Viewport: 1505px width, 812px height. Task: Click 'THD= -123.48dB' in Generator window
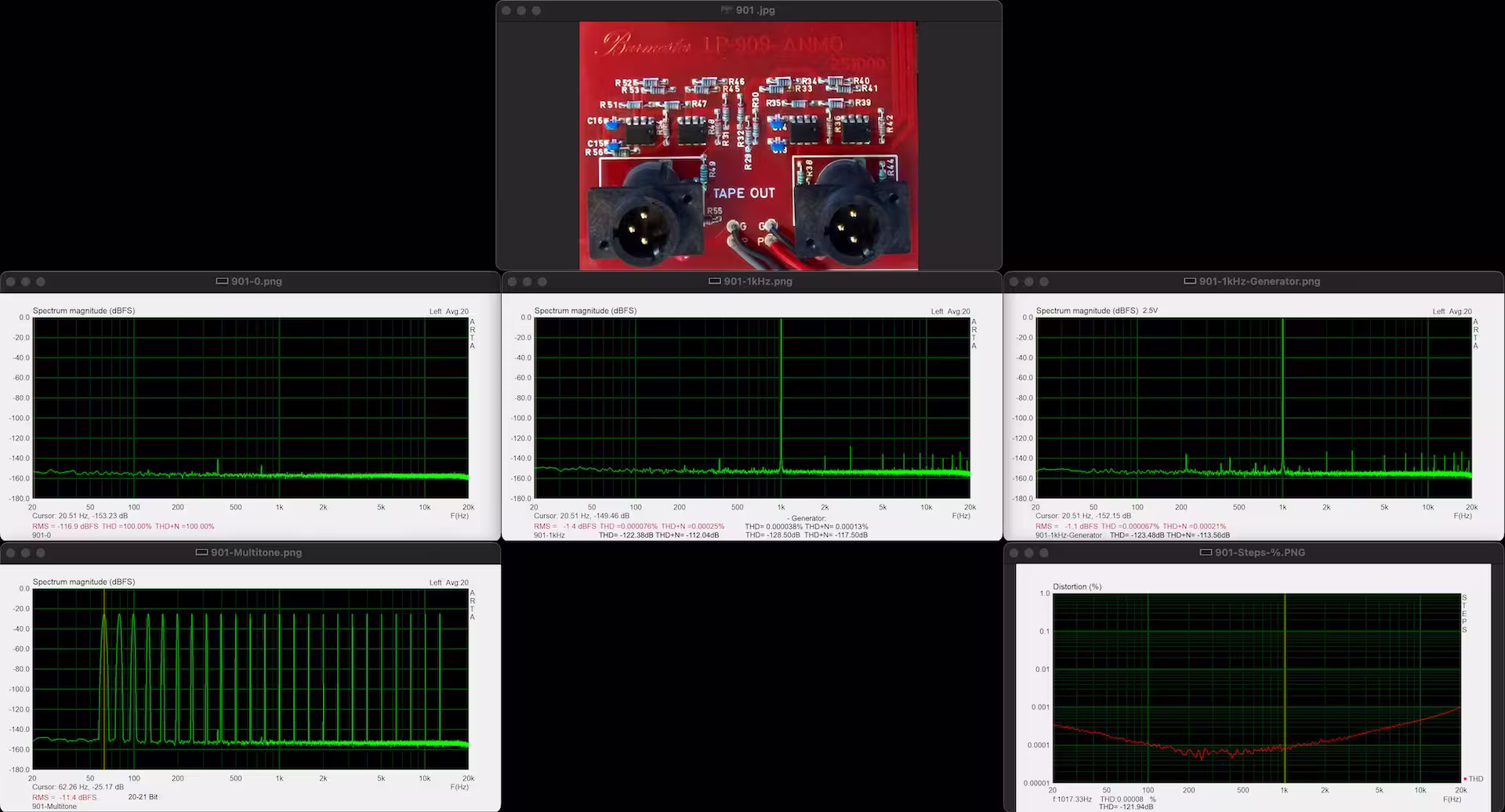1137,535
